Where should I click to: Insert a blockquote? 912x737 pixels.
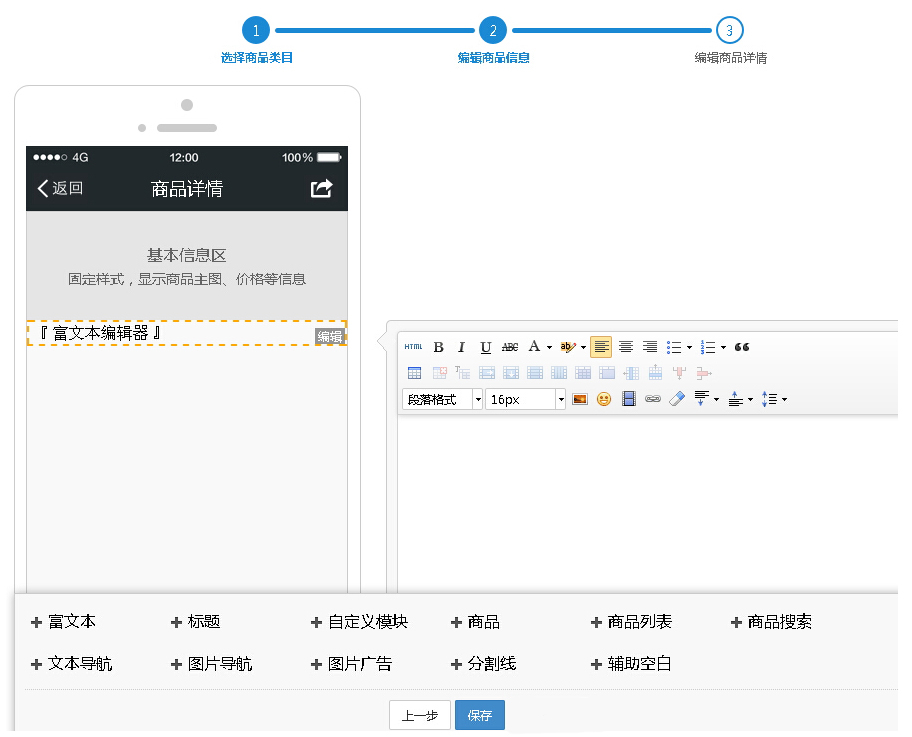pyautogui.click(x=742, y=347)
